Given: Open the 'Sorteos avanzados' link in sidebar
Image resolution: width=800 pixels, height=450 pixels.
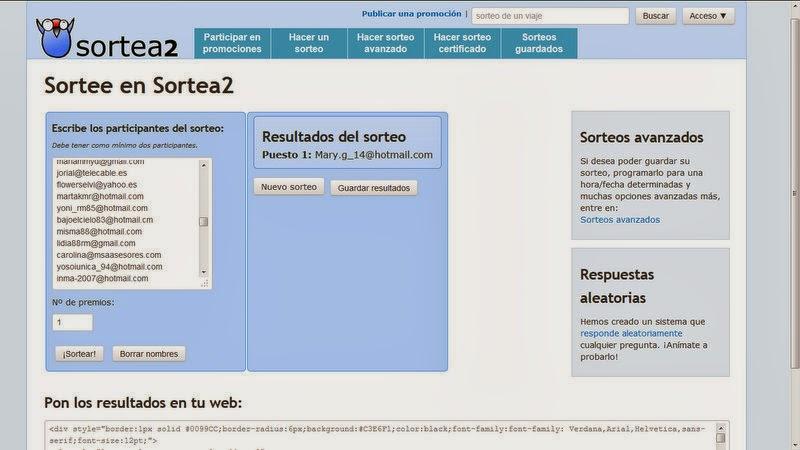Looking at the screenshot, I should [x=620, y=219].
